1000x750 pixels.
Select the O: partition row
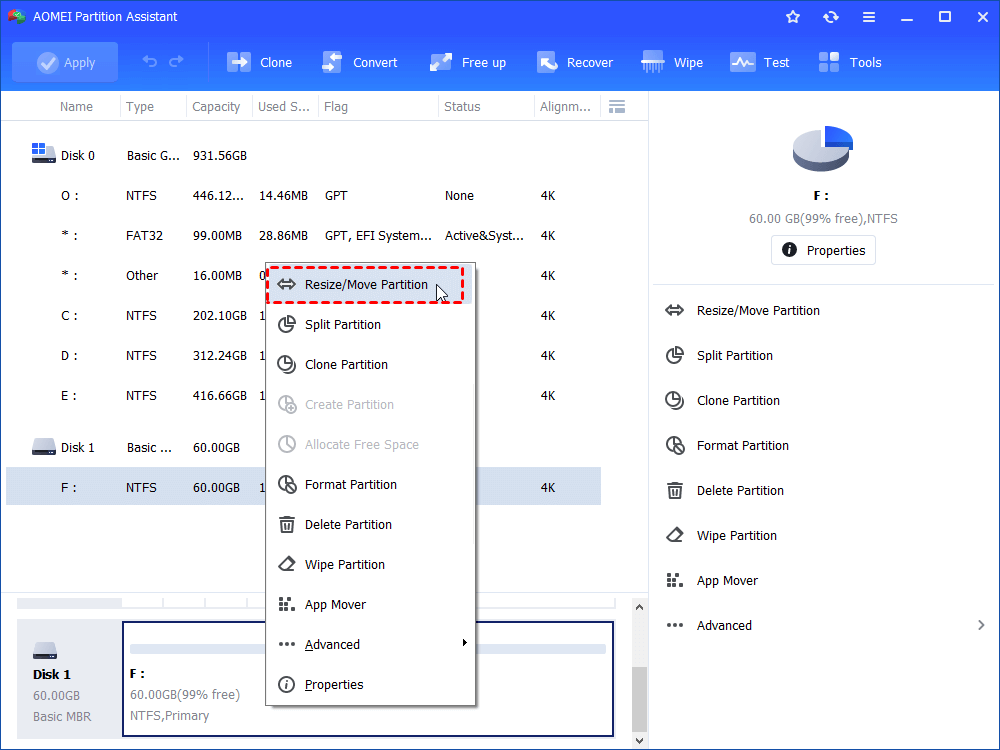(x=304, y=196)
